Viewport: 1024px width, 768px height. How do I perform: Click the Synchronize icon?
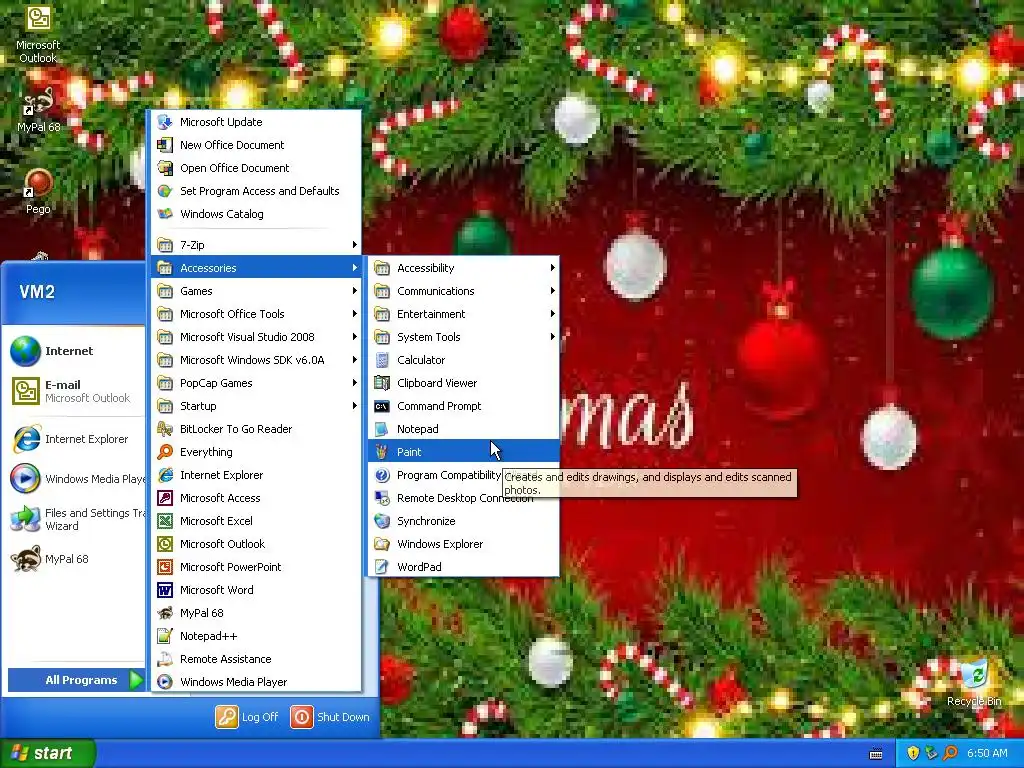point(382,521)
